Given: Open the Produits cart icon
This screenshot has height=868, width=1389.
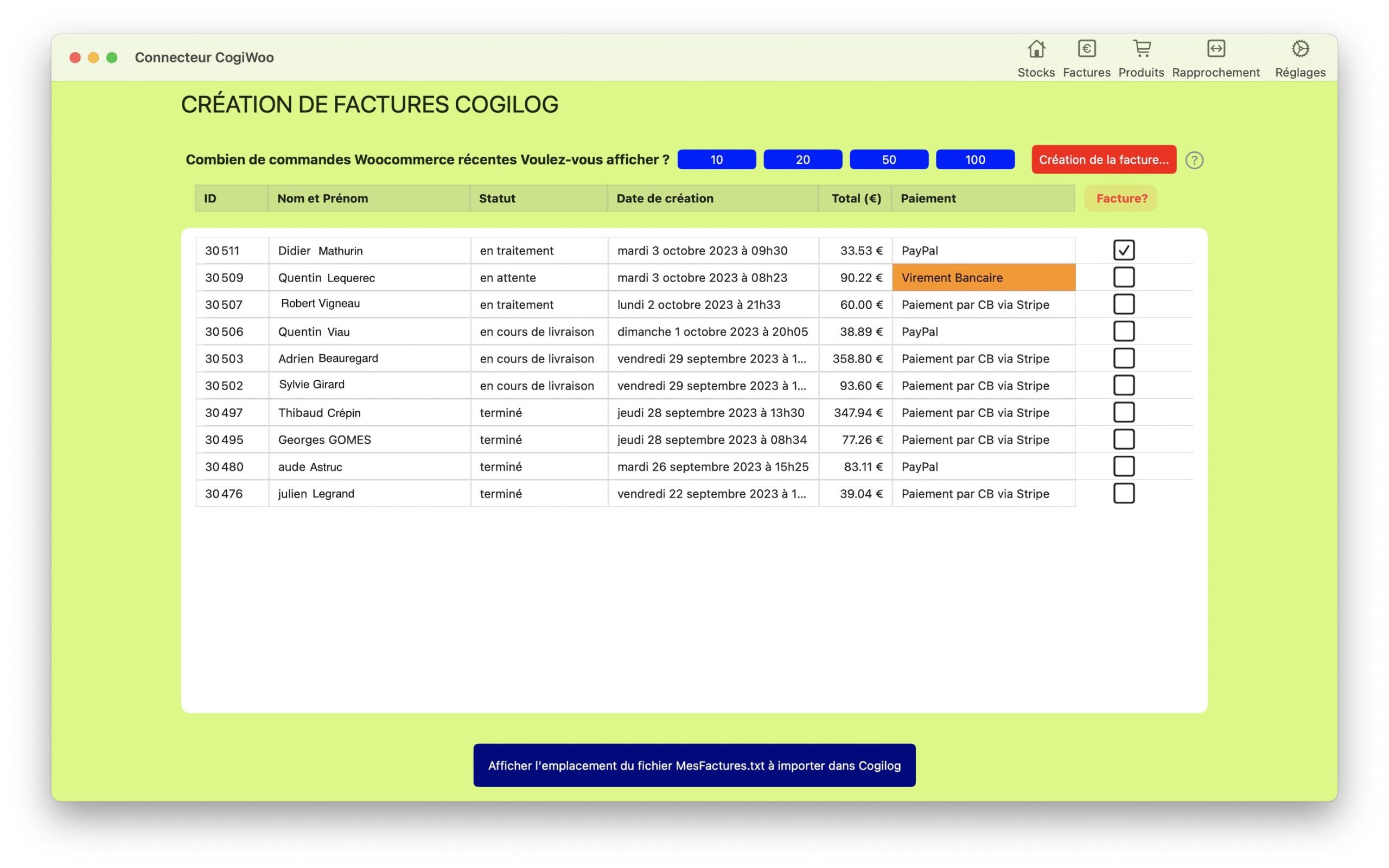Looking at the screenshot, I should 1142,49.
